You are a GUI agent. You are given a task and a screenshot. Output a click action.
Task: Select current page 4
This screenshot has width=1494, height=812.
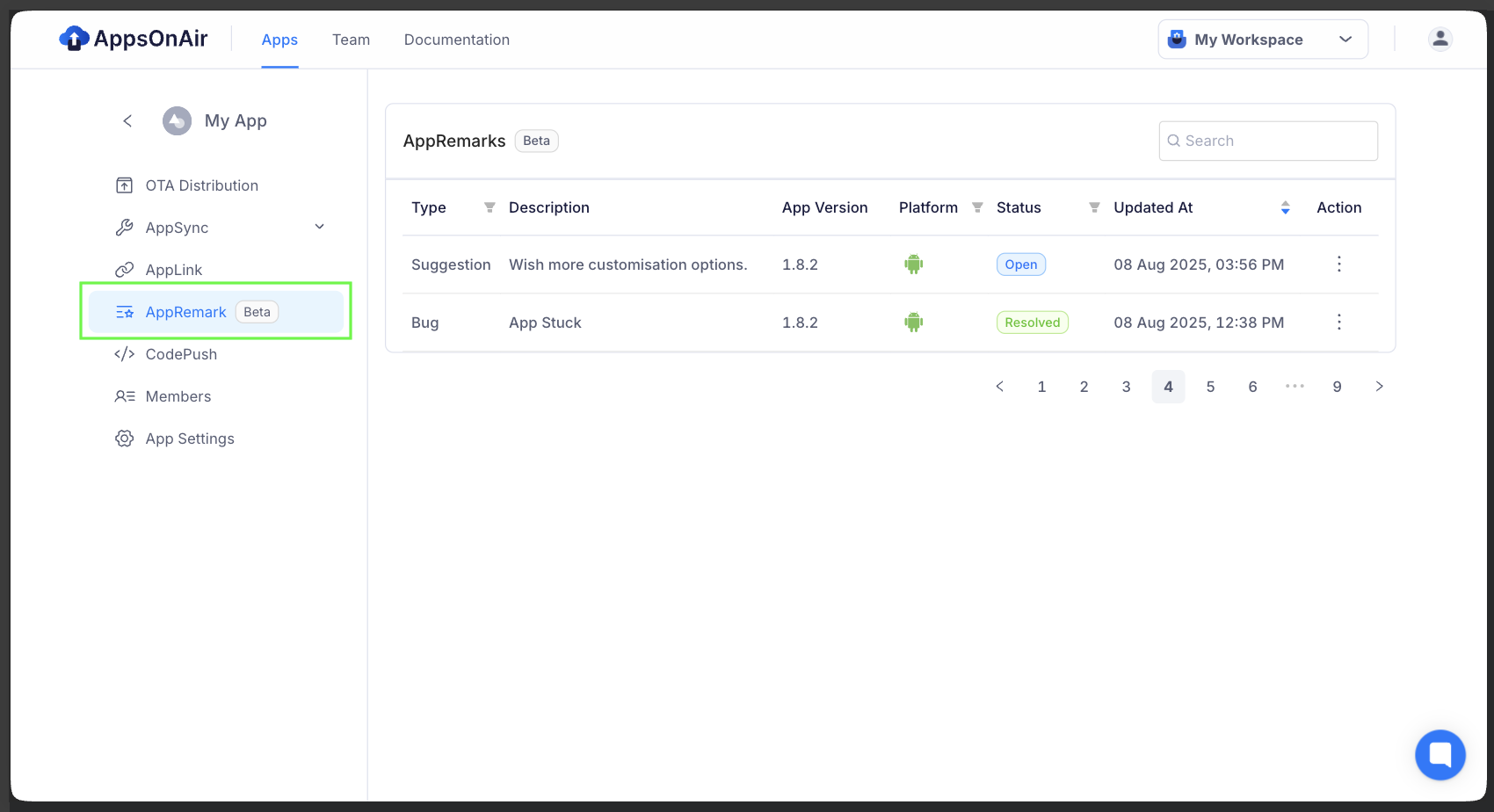[1168, 387]
